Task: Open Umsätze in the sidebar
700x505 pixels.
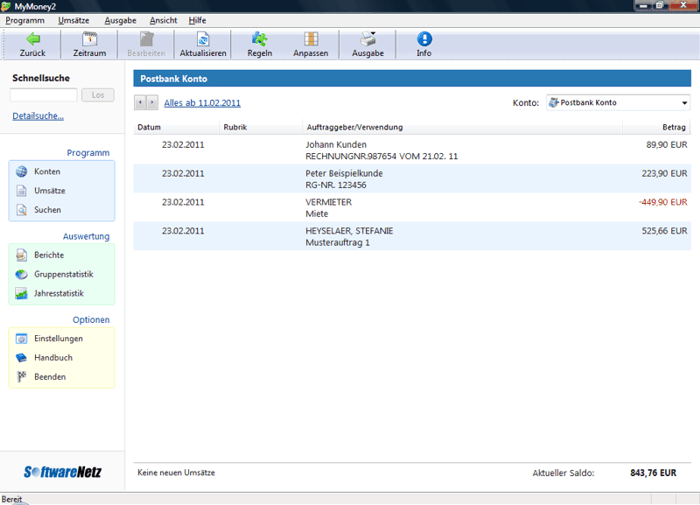Action: pos(50,191)
